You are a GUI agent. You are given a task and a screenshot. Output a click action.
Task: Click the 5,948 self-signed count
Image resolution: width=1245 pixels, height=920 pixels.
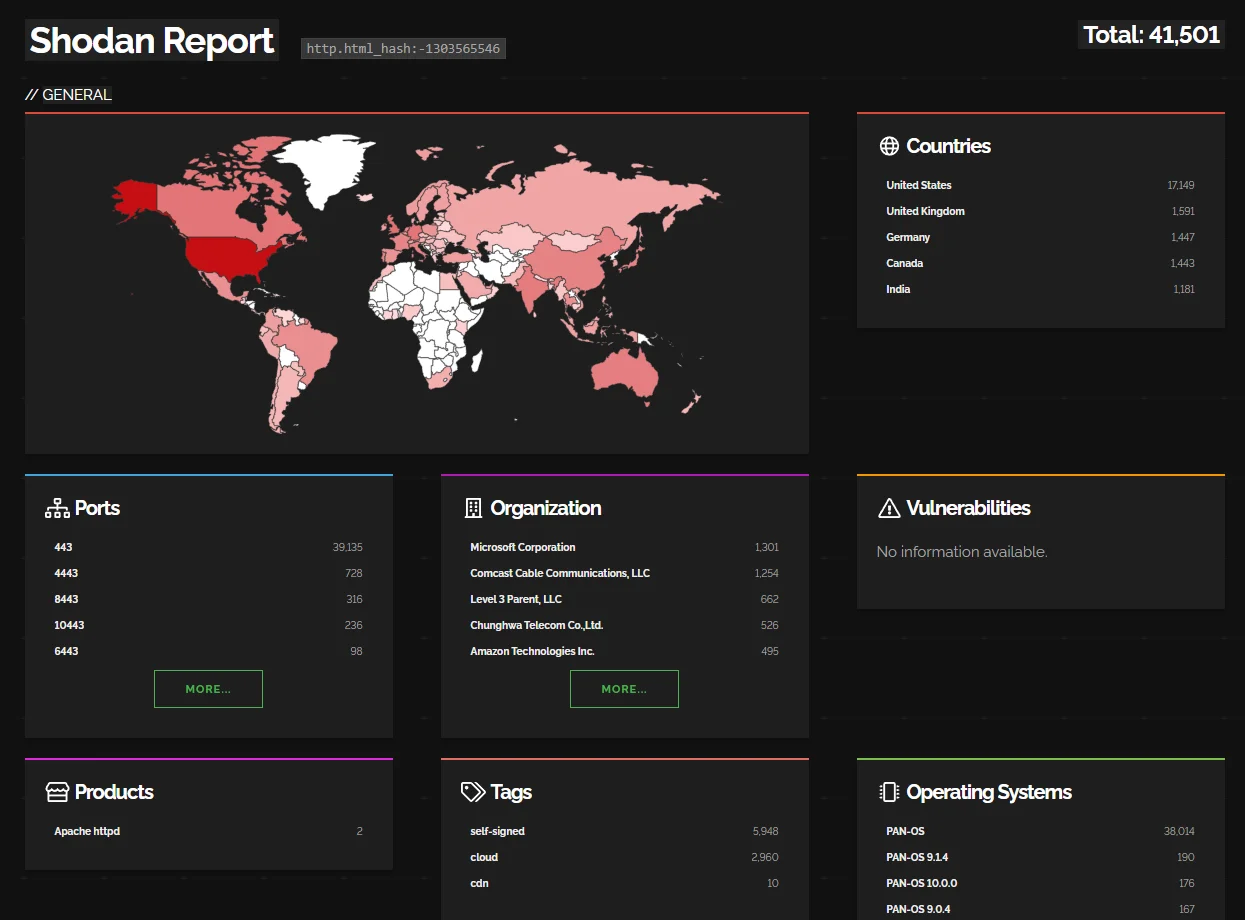pyautogui.click(x=765, y=831)
